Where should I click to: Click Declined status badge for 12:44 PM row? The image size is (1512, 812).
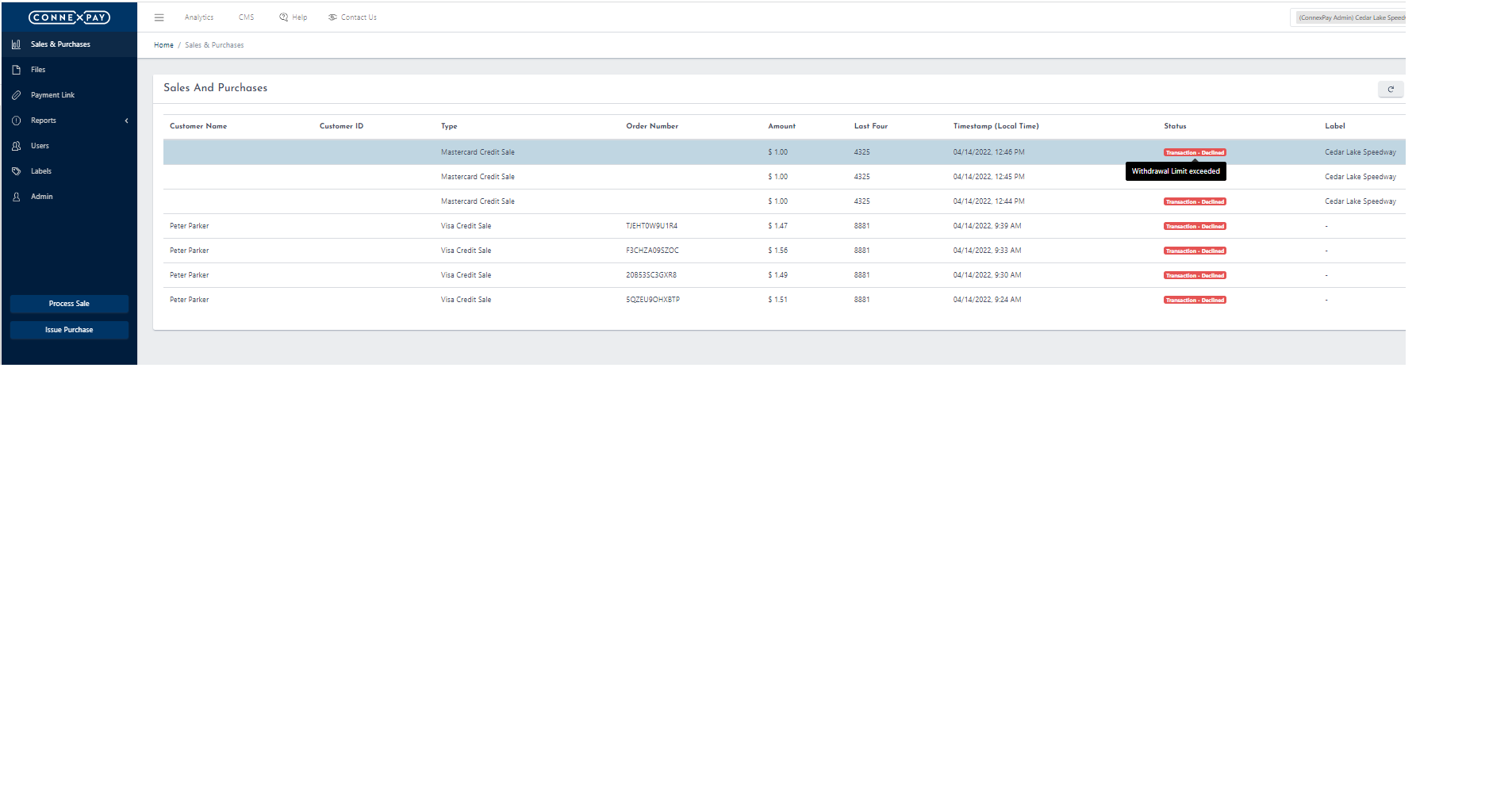(x=1195, y=202)
